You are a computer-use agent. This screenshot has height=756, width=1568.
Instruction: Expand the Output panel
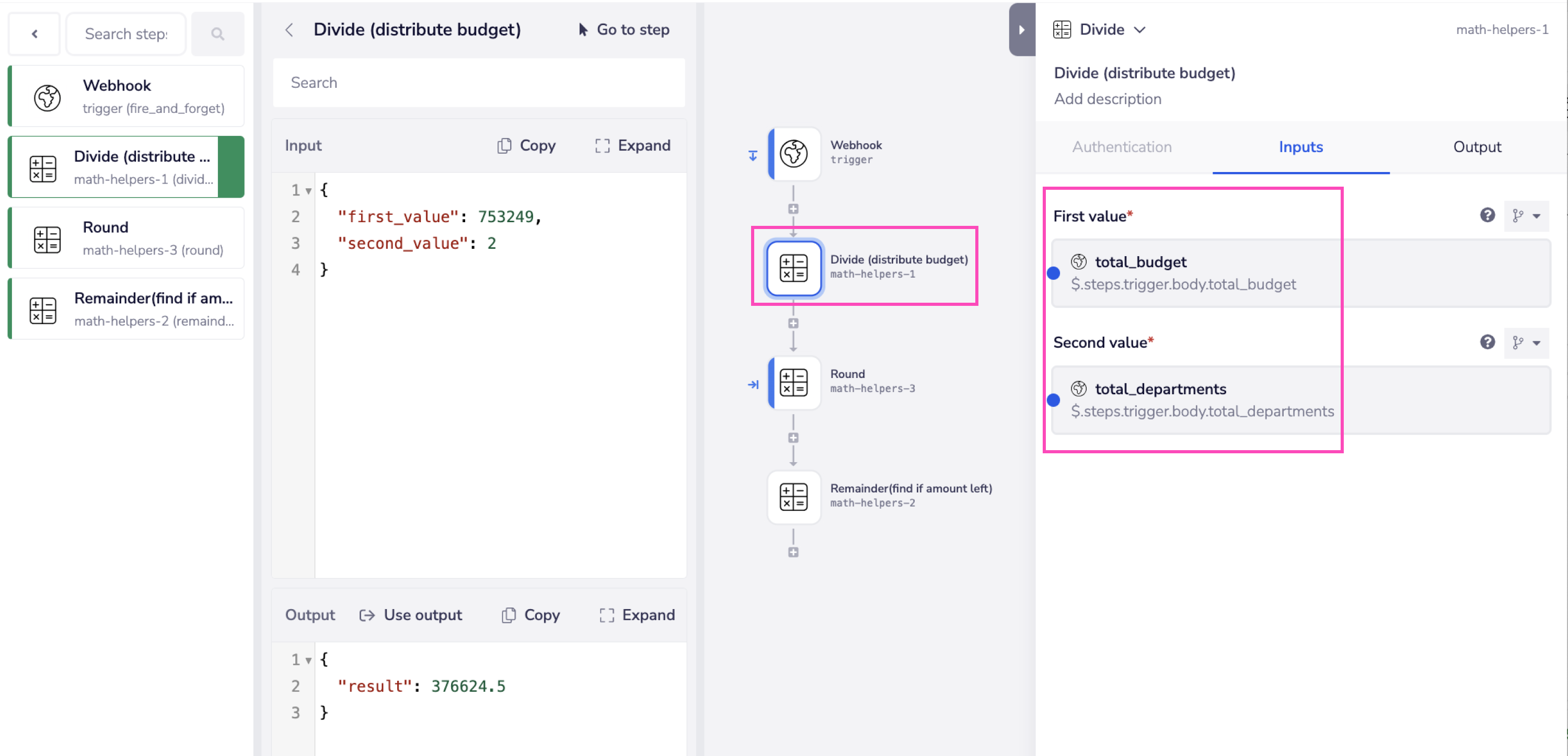pyautogui.click(x=637, y=615)
